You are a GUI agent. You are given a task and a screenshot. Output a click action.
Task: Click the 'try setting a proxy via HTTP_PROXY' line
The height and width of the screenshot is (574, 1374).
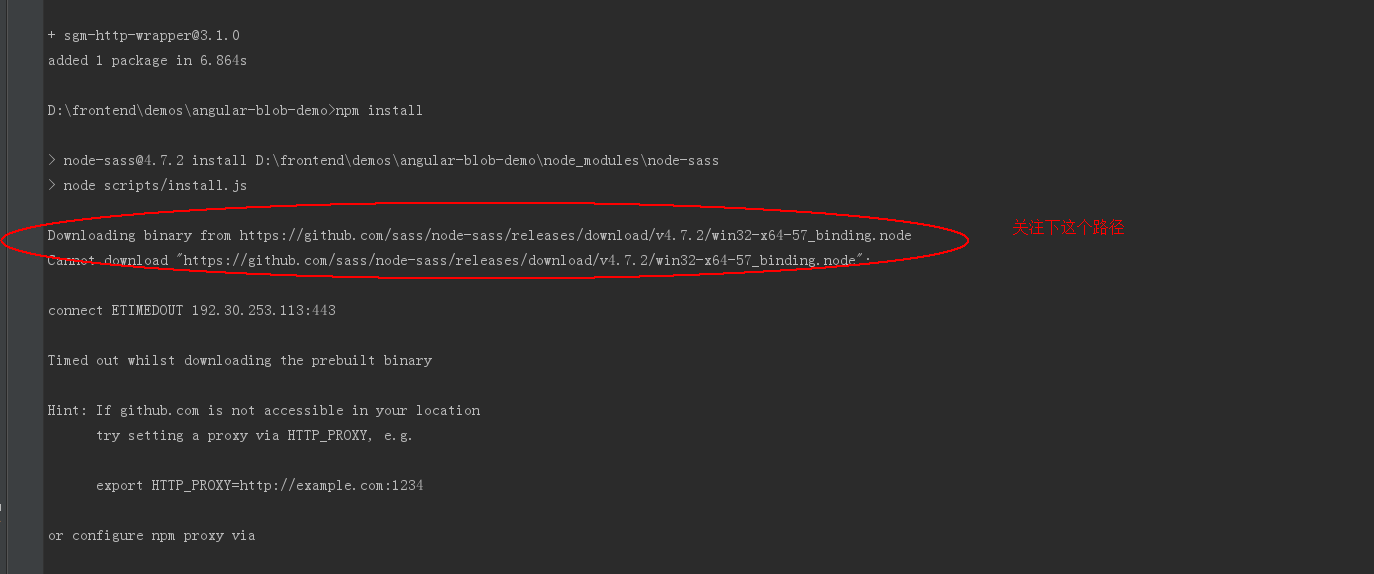254,436
